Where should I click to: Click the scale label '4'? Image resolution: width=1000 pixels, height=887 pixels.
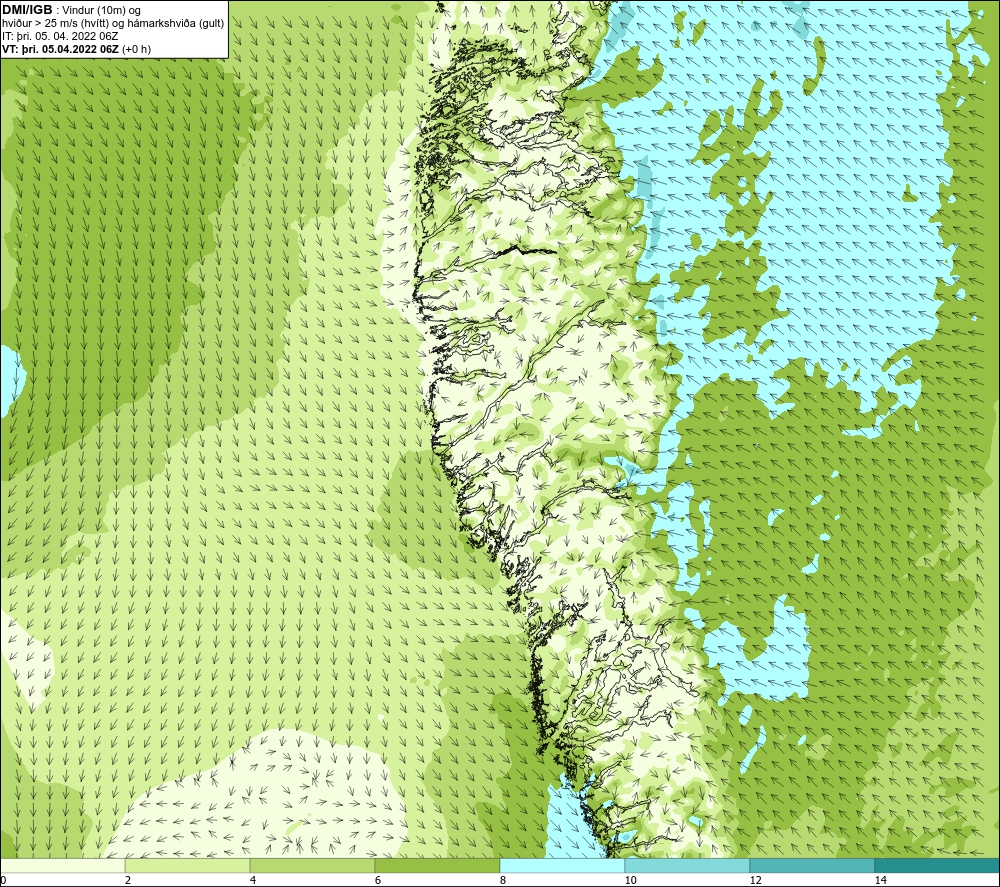pos(253,881)
